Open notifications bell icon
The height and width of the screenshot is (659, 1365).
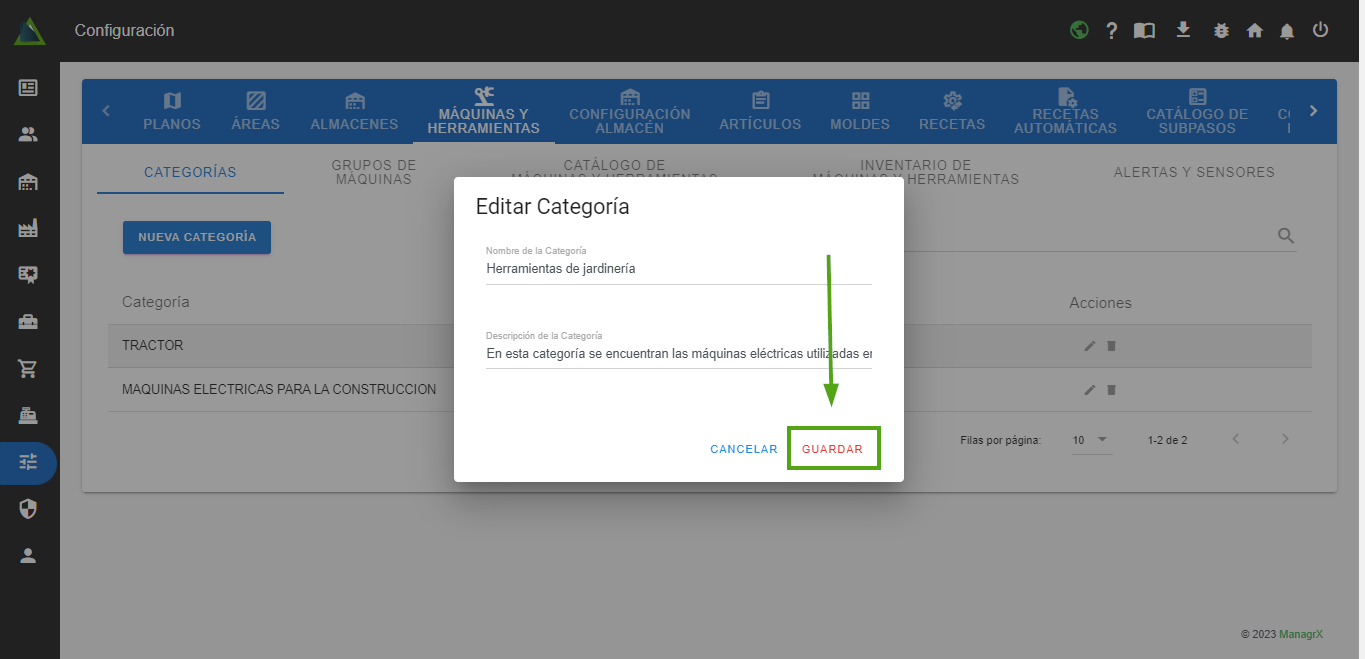[1287, 31]
